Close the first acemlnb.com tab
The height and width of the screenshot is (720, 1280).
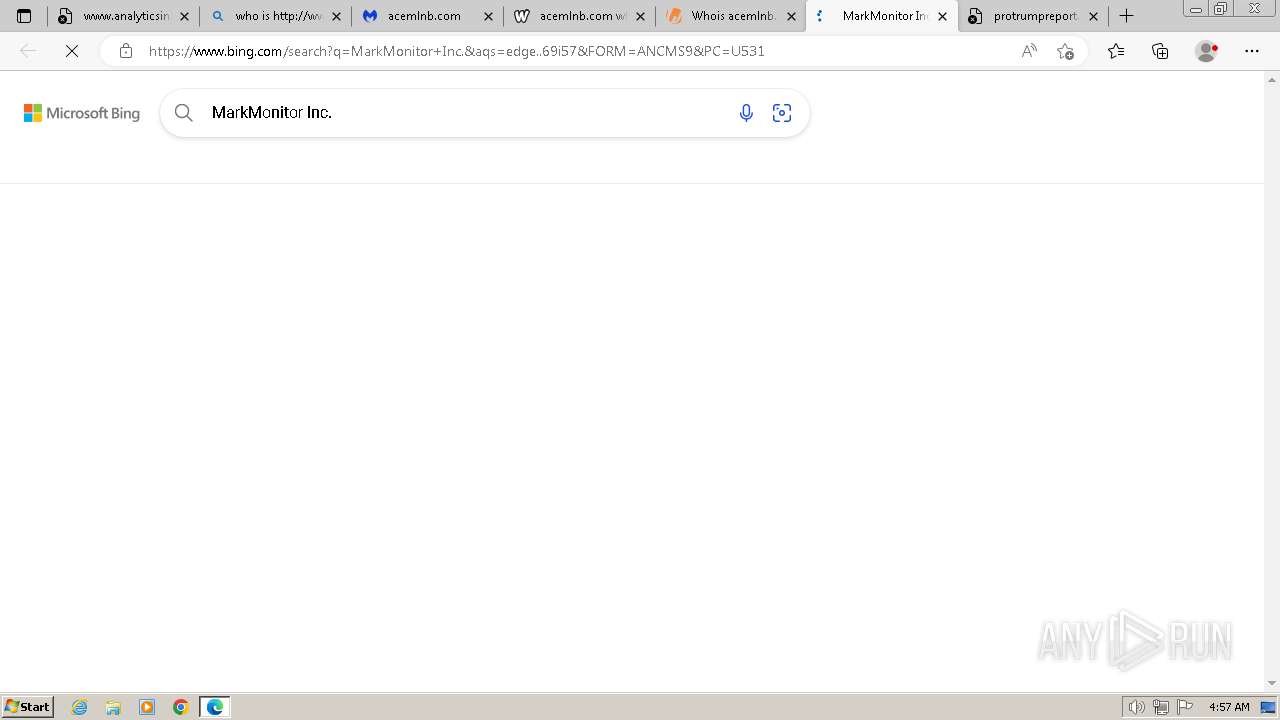coord(488,16)
